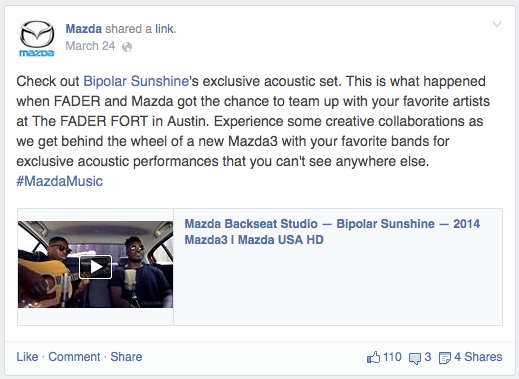Share this post via the Share link

coord(126,357)
